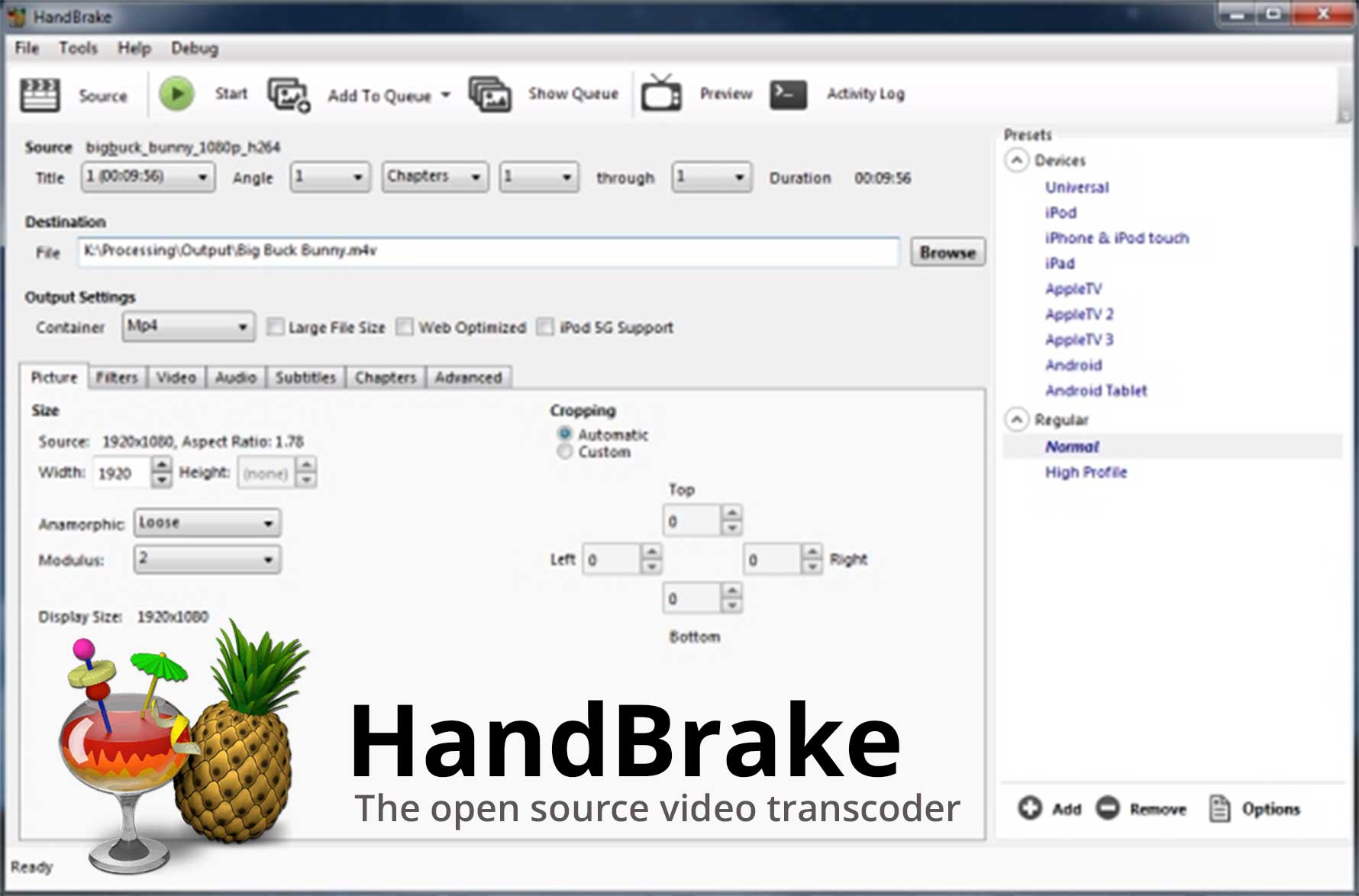Collapse the Devices presets group
The width and height of the screenshot is (1359, 896).
pyautogui.click(x=1016, y=160)
